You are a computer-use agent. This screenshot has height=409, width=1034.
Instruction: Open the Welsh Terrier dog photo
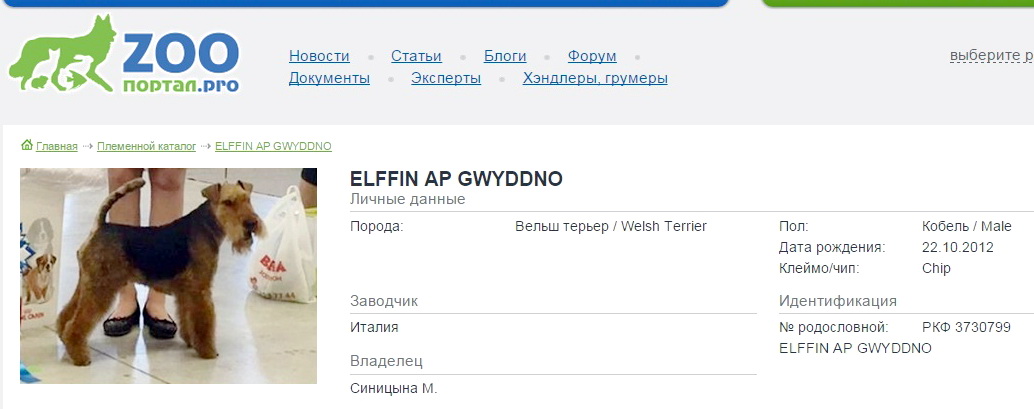pos(168,276)
